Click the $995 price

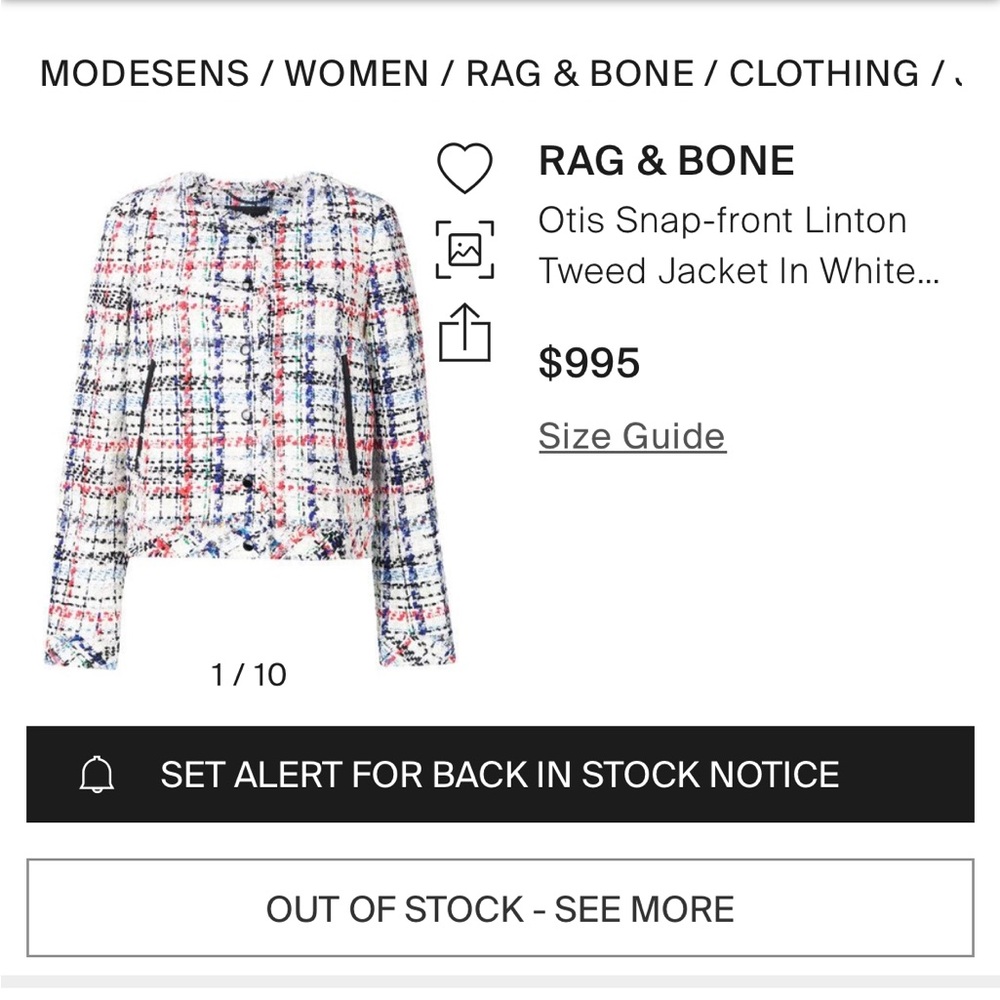589,363
